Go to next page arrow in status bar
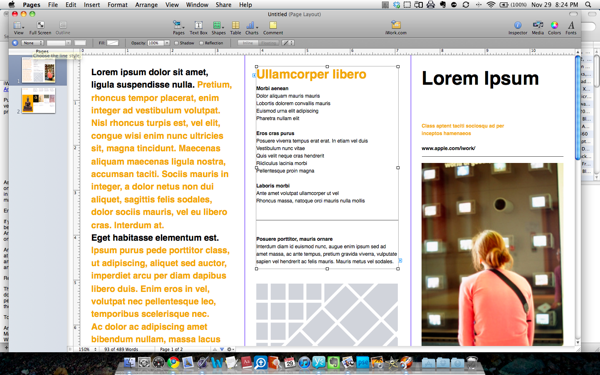Image resolution: width=600 pixels, height=375 pixels. coord(222,349)
